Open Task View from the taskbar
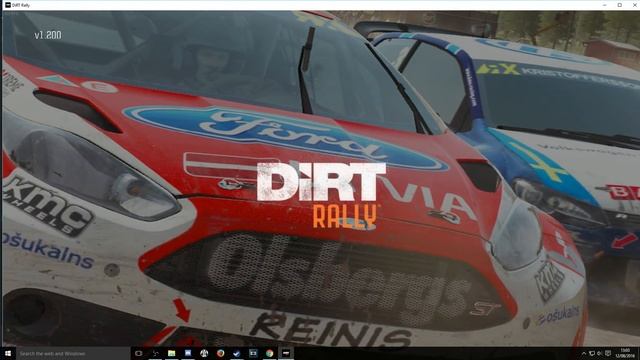This screenshot has height=360, width=640. pos(139,353)
